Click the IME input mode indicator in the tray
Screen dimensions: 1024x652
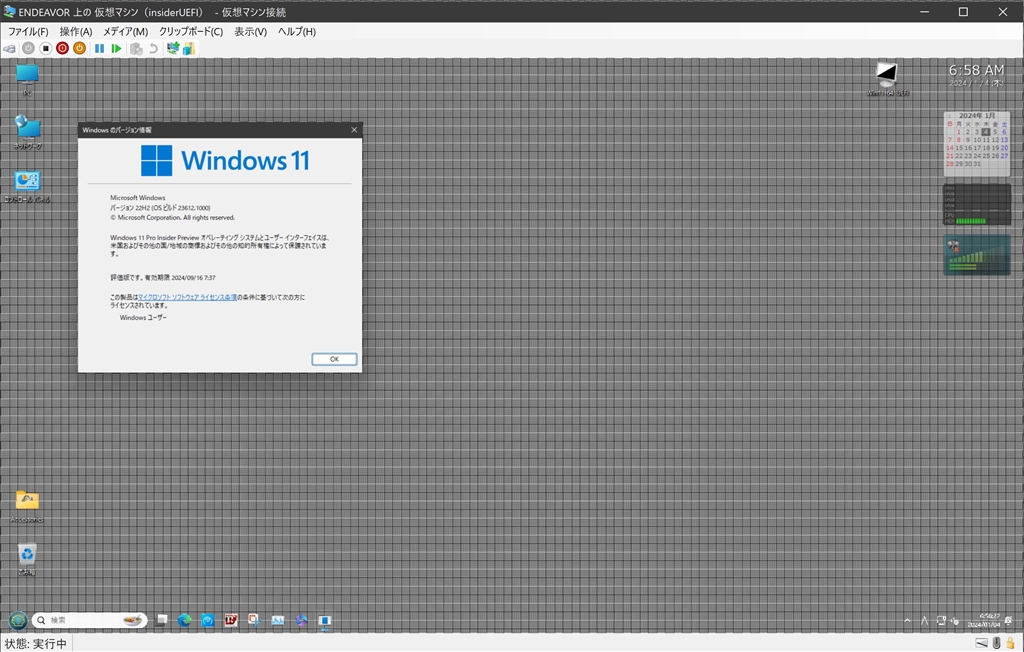tap(924, 621)
